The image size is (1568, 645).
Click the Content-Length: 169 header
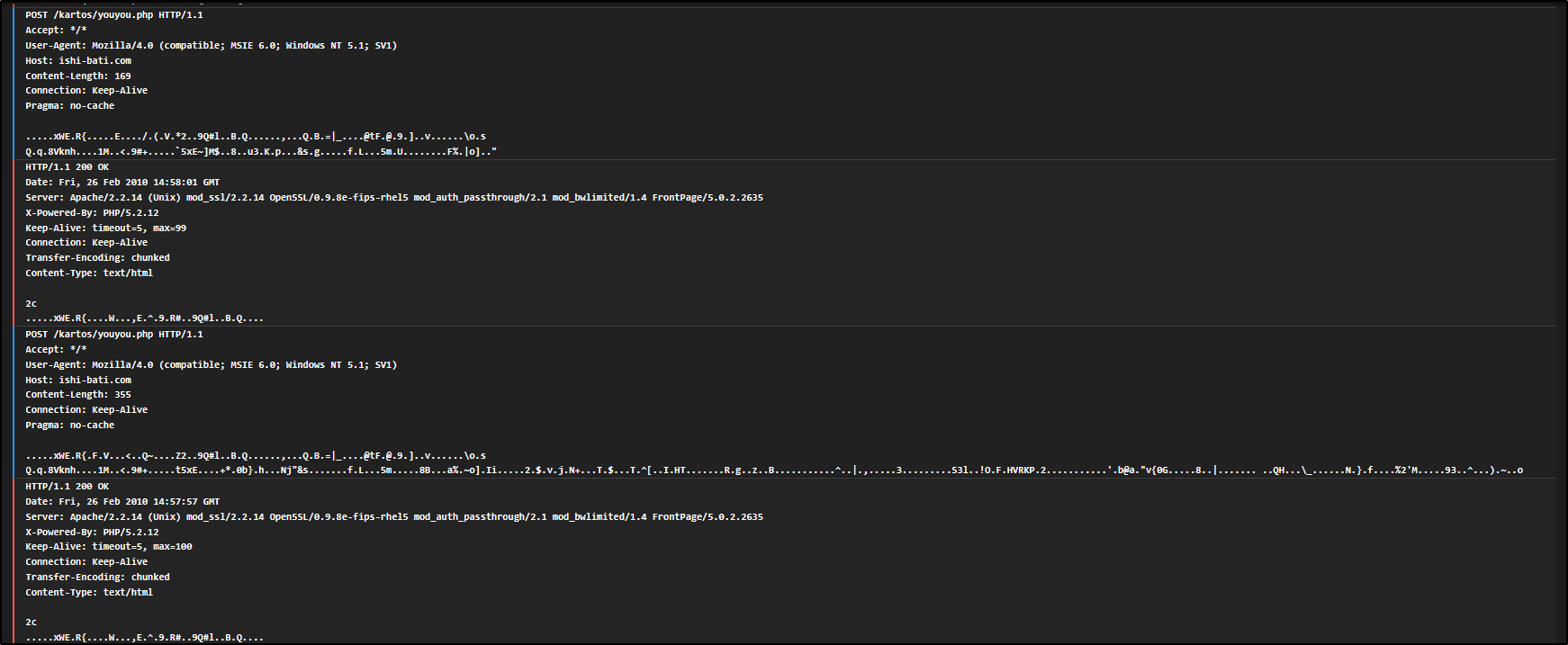[77, 76]
